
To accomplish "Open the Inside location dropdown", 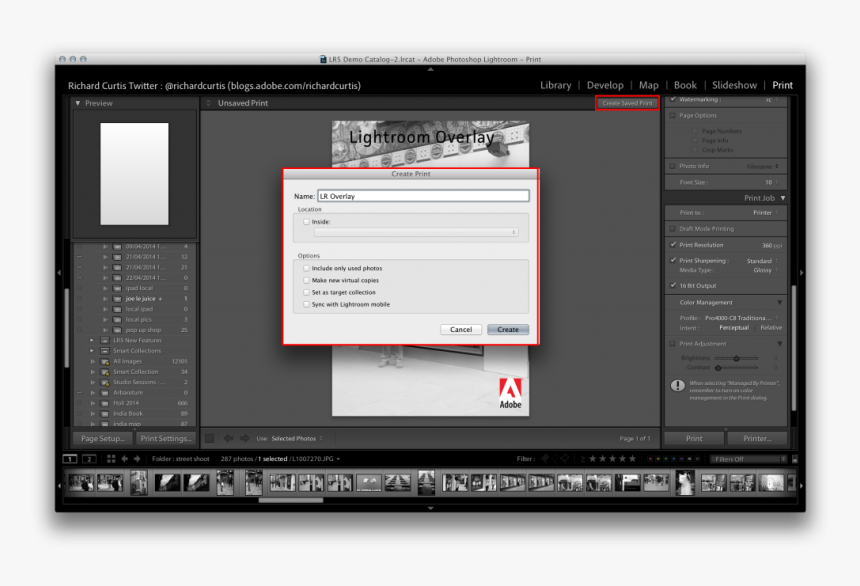I will pyautogui.click(x=415, y=233).
